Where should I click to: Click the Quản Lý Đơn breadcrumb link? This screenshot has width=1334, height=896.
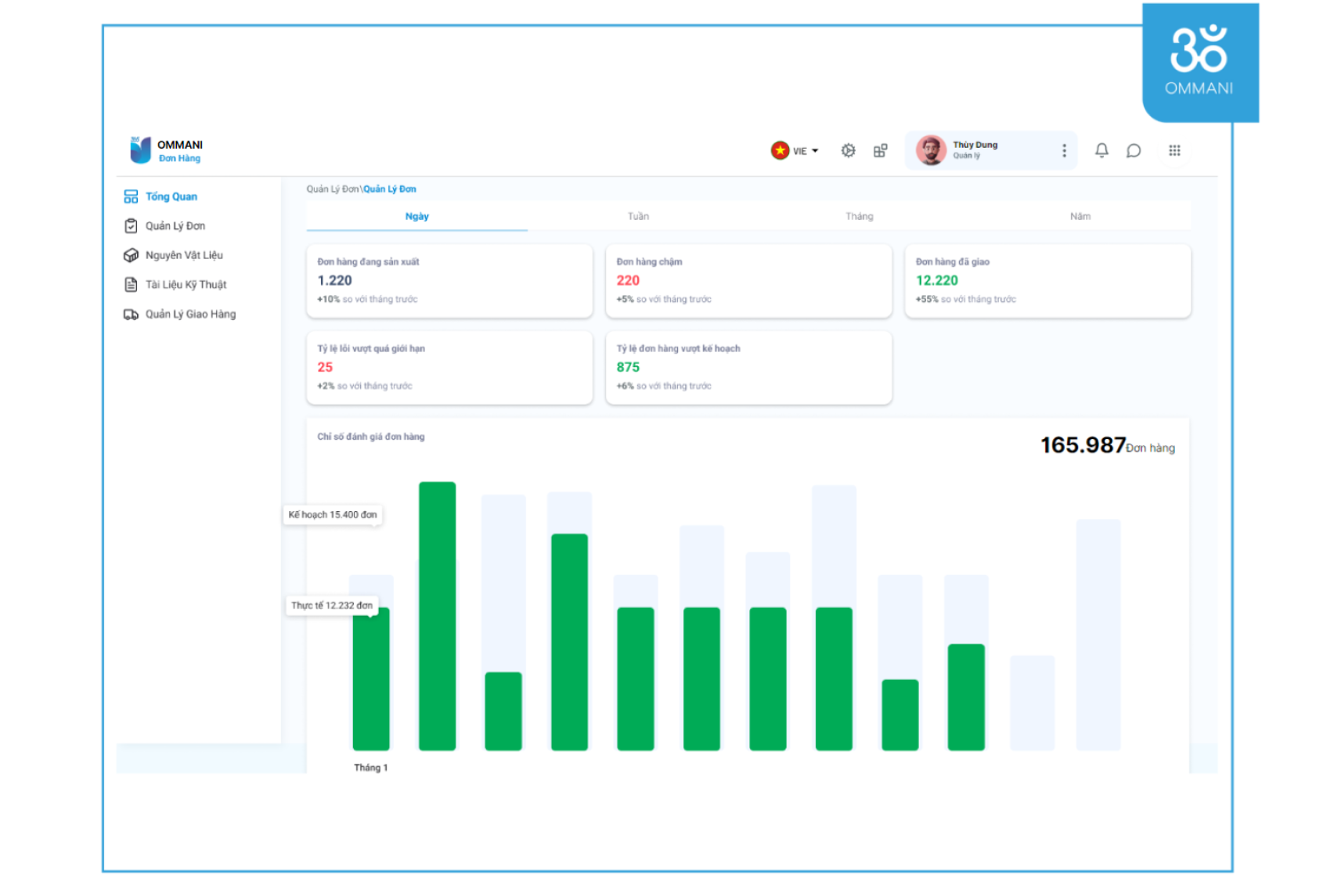tap(389, 189)
